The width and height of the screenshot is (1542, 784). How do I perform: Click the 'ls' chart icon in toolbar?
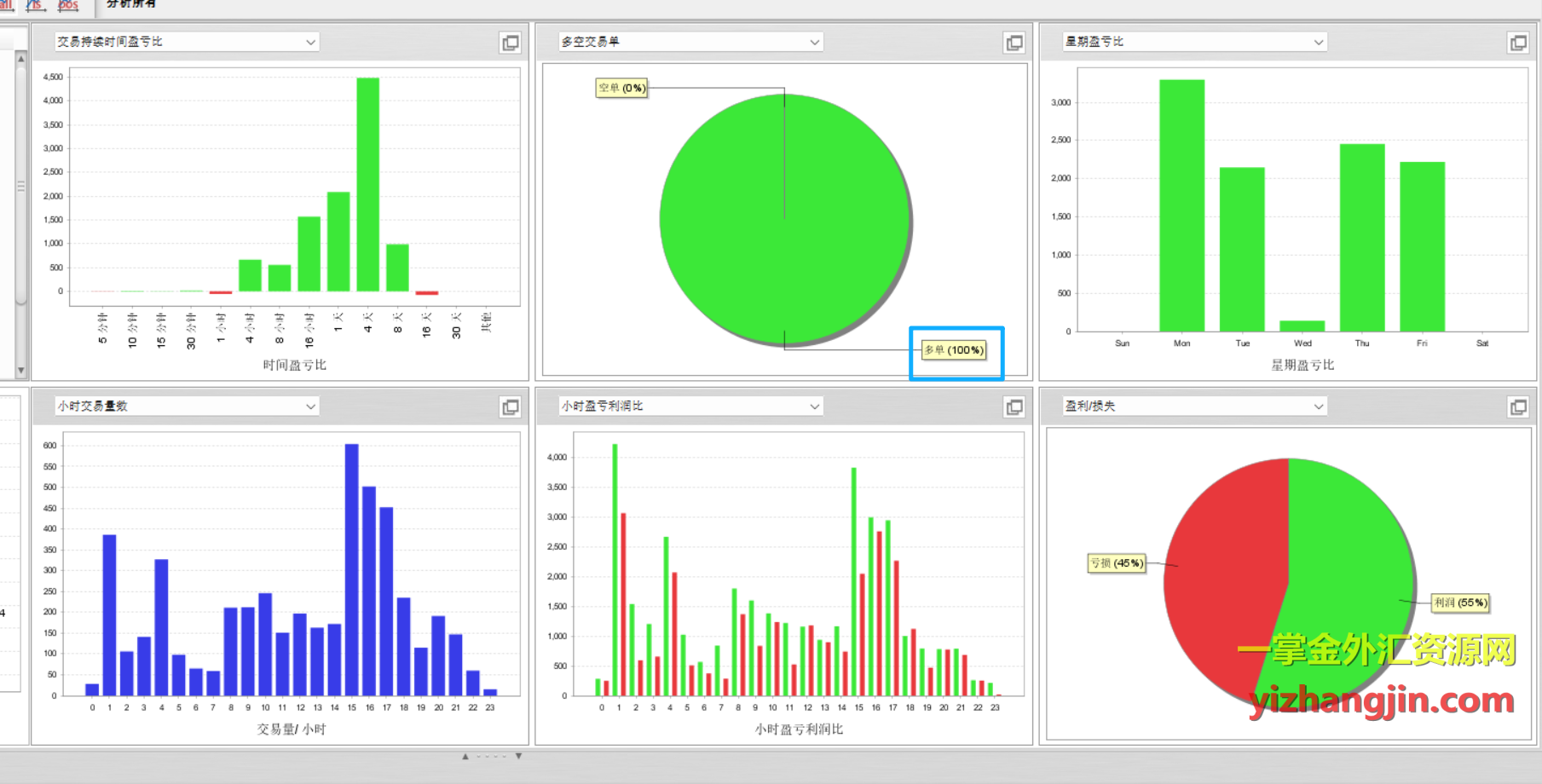click(35, 4)
